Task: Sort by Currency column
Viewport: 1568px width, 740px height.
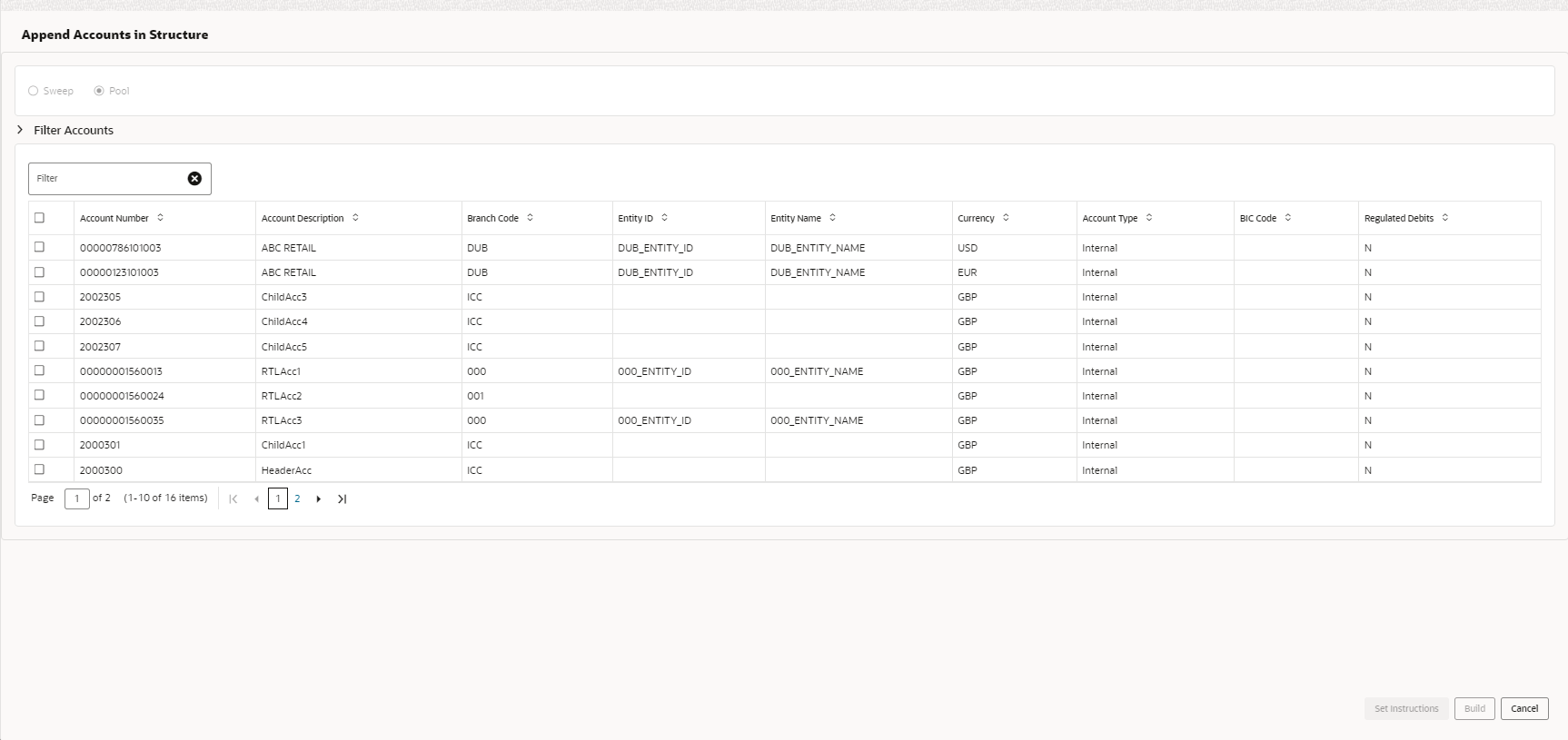Action: 1006,218
